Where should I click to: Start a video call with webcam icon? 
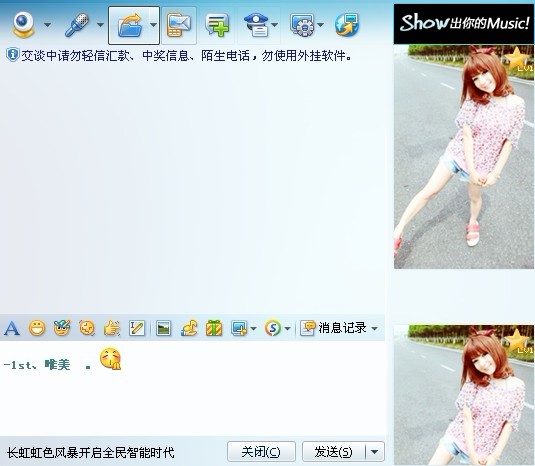point(24,25)
